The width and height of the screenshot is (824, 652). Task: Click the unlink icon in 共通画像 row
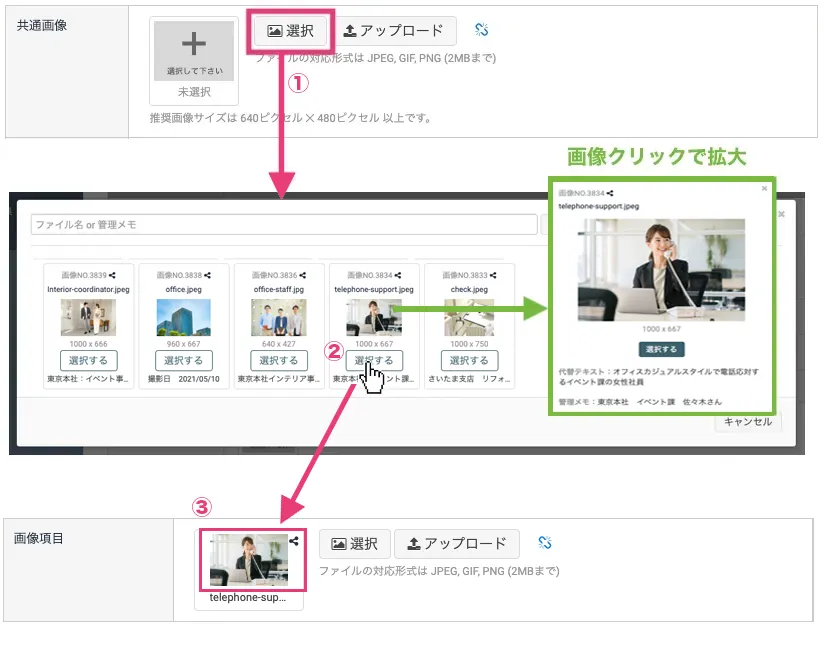[481, 30]
